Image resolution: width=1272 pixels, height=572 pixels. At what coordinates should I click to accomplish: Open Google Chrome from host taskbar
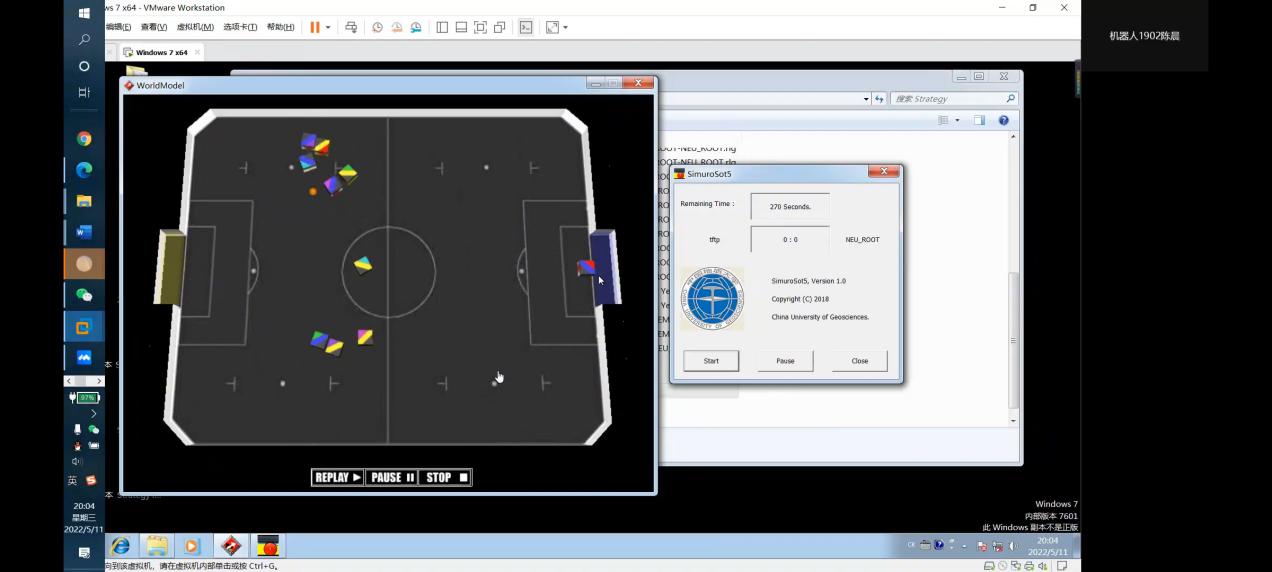point(84,139)
